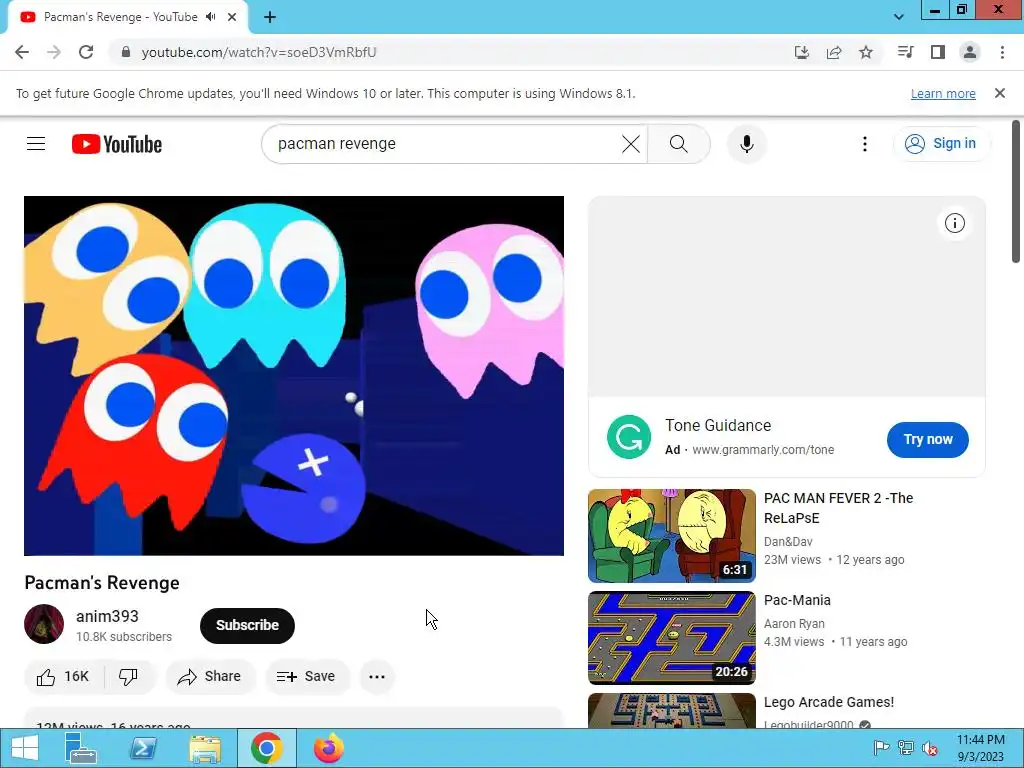
Task: Reload the page
Action: pyautogui.click(x=86, y=52)
